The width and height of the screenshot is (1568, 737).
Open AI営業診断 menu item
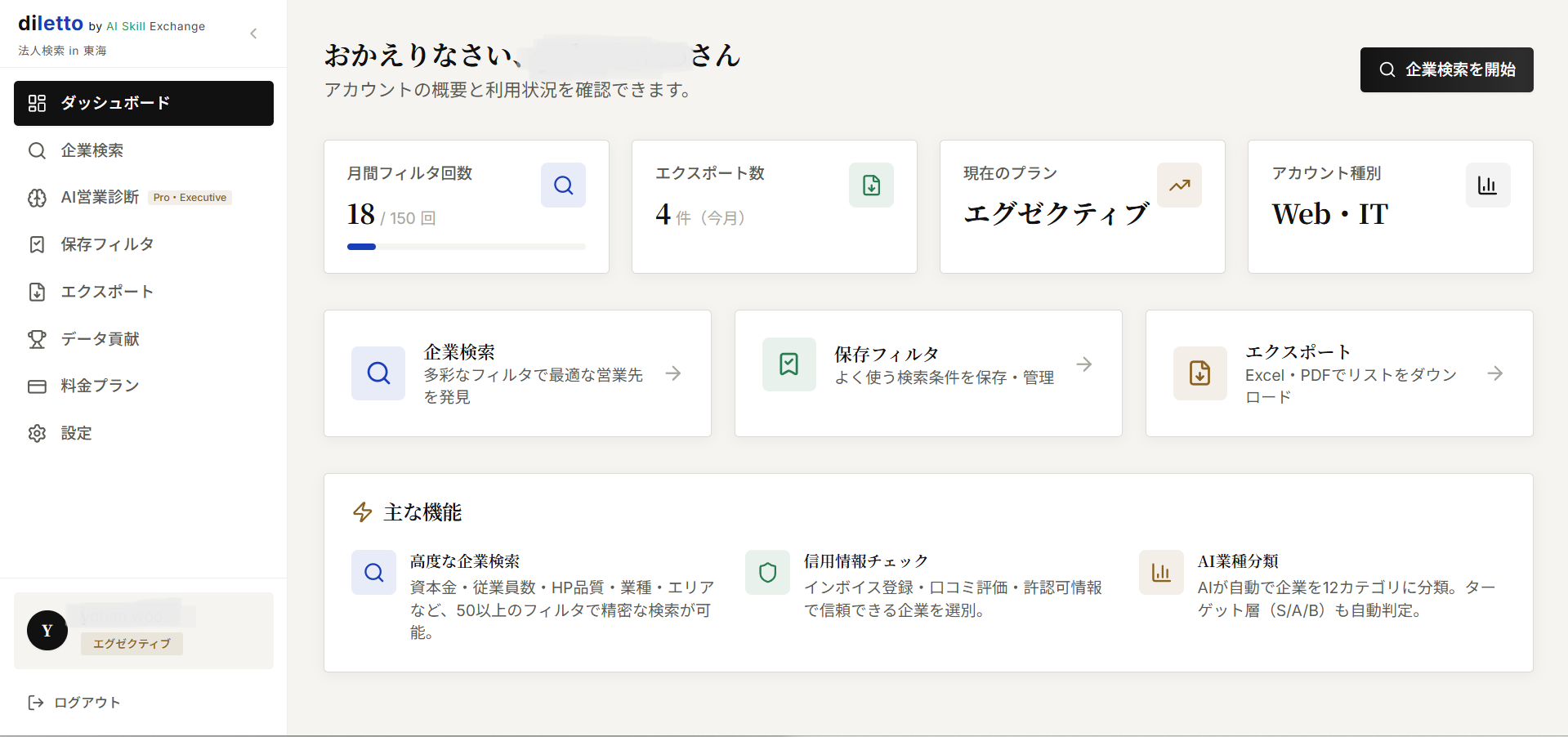coord(144,198)
